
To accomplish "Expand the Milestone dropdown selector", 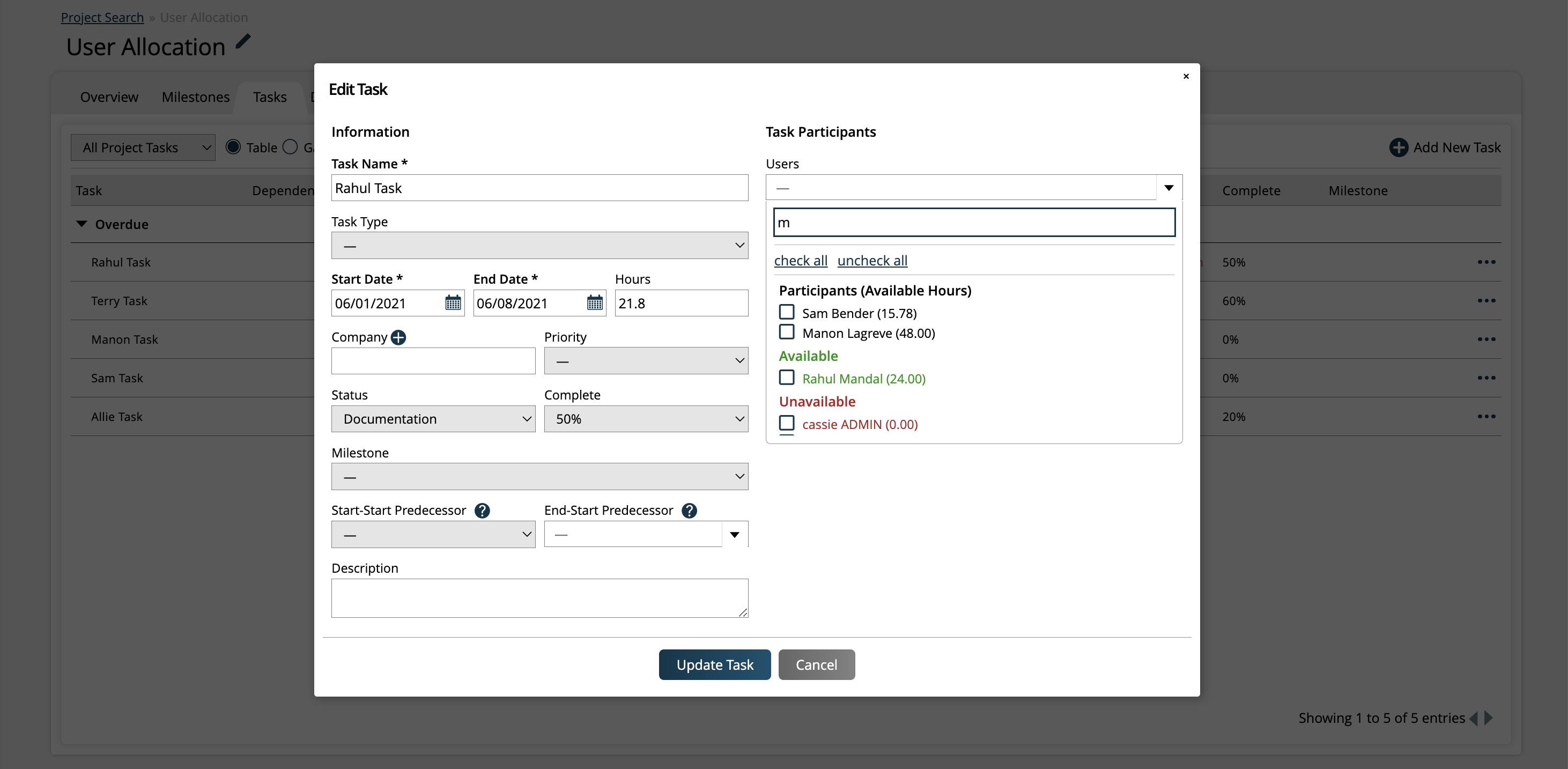I will [x=539, y=475].
